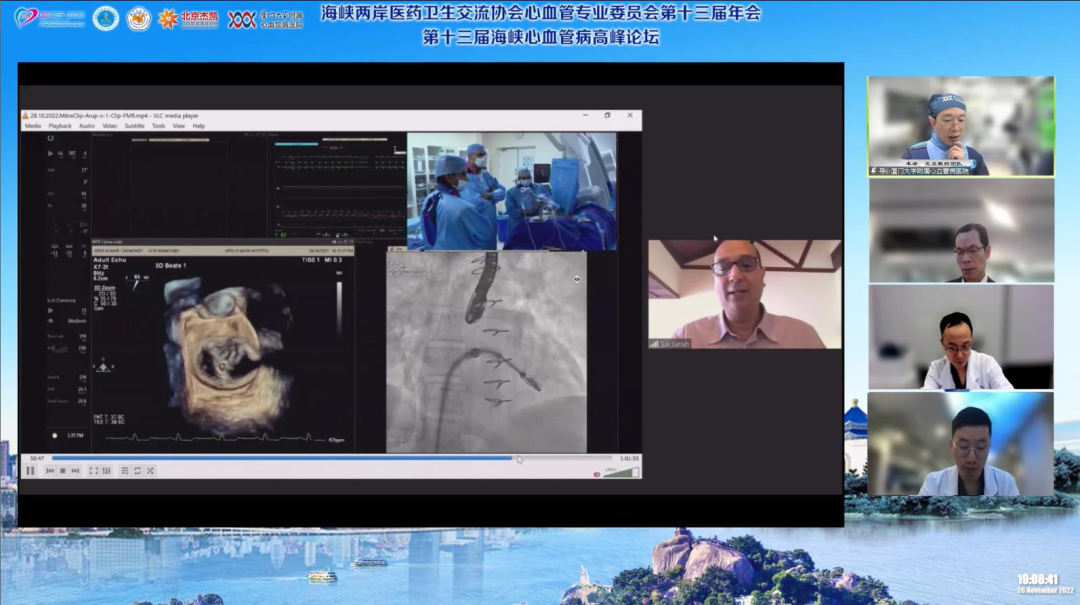Toggle VLC fullscreen mode

click(x=94, y=470)
